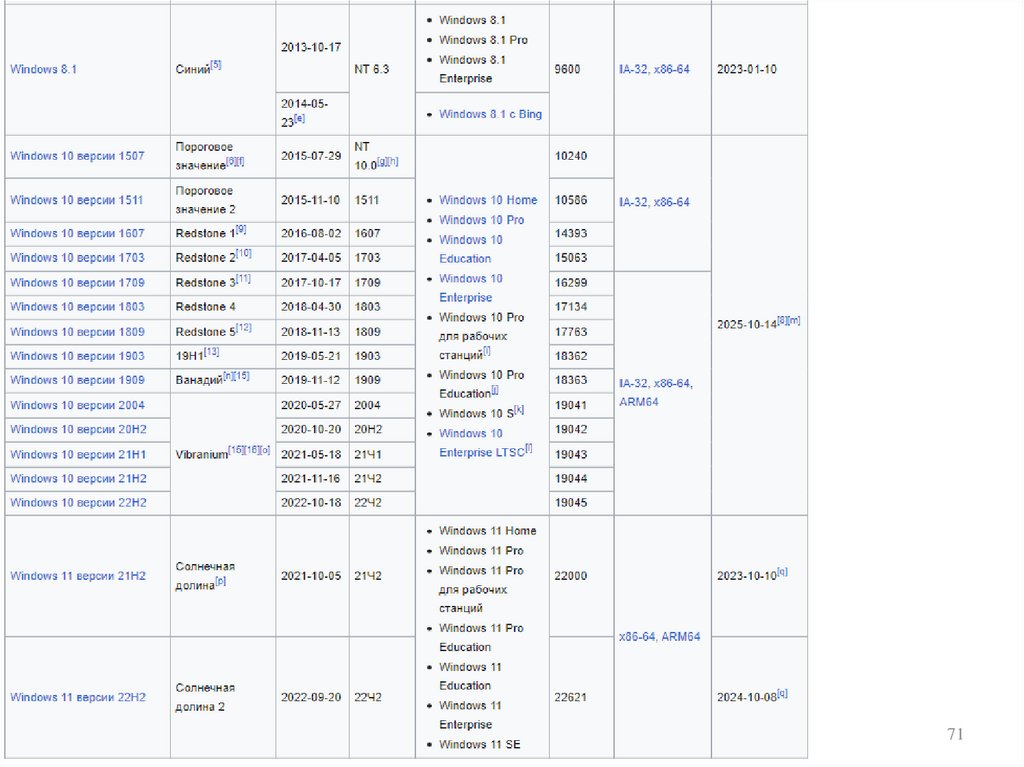Click build number 17134
Screen dimensions: 1024x767
(x=571, y=306)
